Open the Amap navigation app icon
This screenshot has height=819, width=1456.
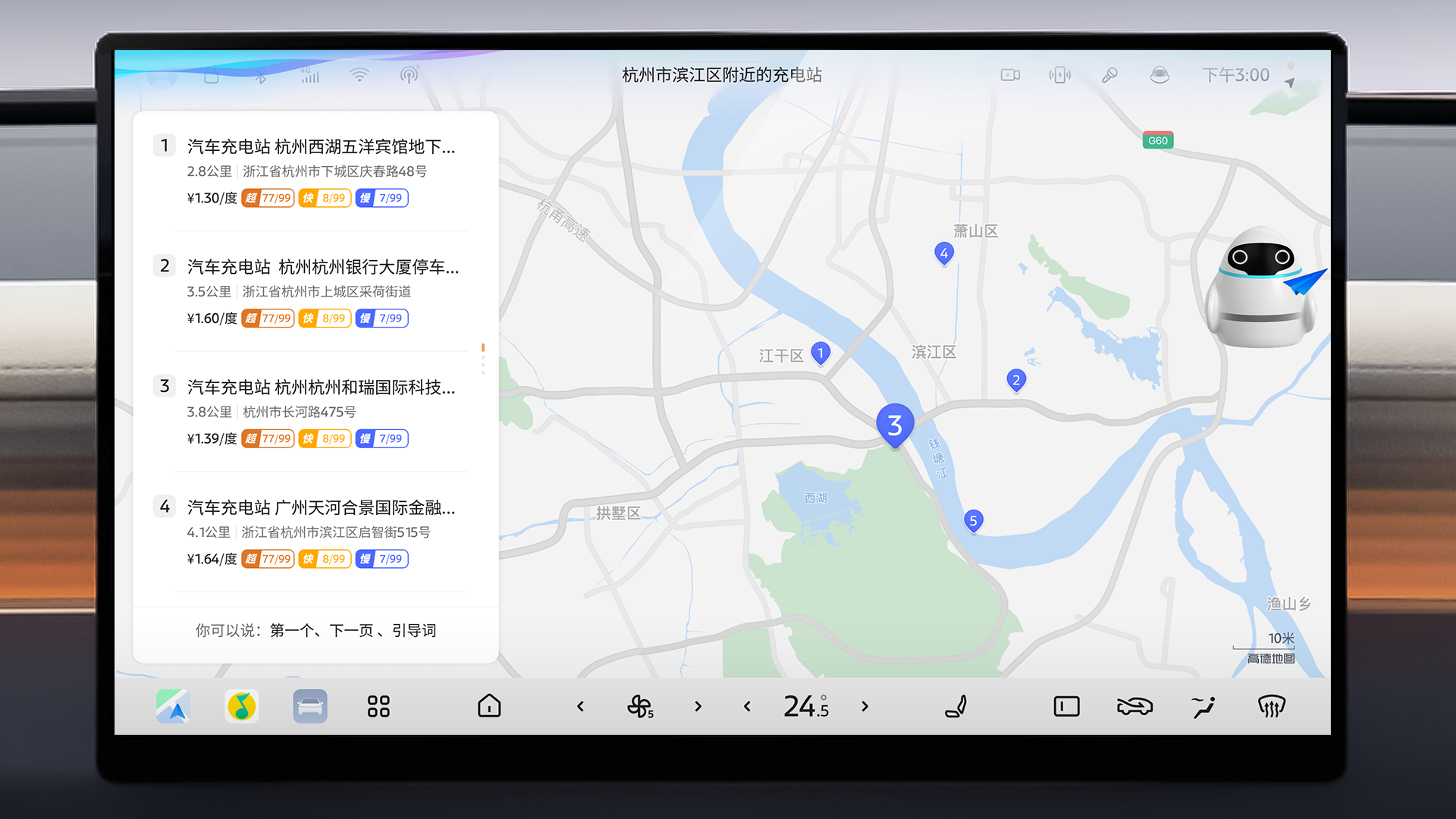click(172, 706)
